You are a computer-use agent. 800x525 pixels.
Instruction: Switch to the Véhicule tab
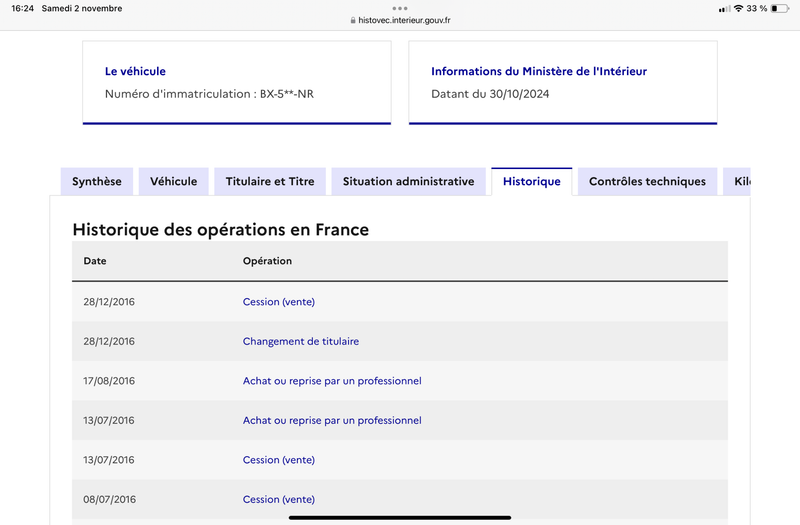click(173, 182)
